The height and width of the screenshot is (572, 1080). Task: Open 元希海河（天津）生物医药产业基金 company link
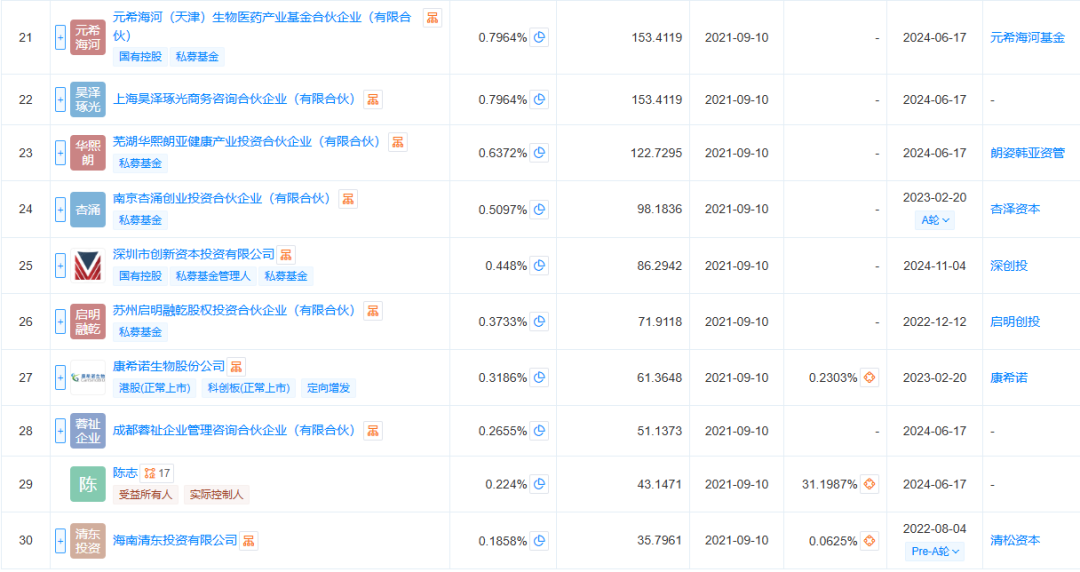(x=262, y=26)
